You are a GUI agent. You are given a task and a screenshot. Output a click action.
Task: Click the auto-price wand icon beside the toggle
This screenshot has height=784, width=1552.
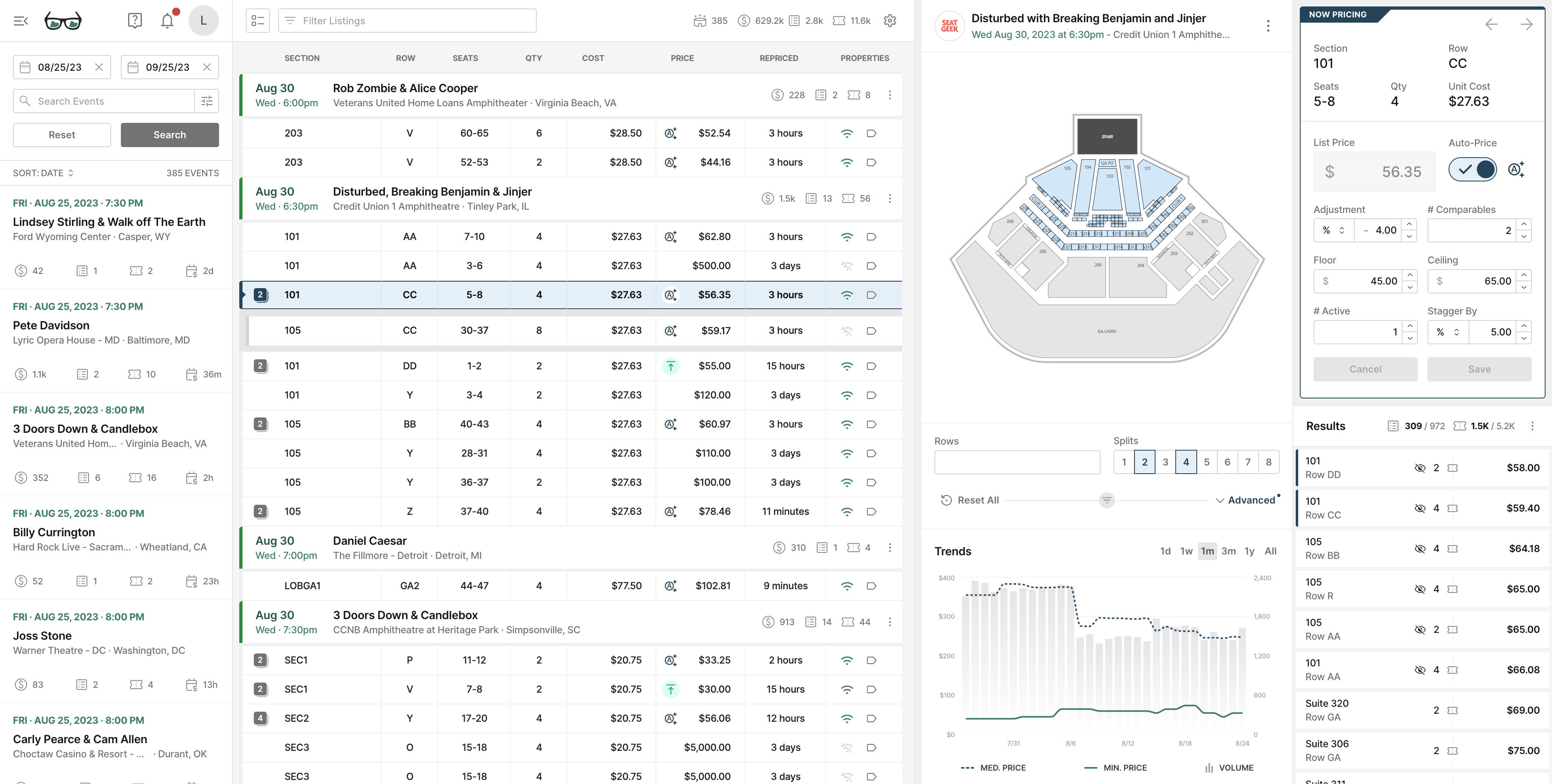pos(1516,169)
